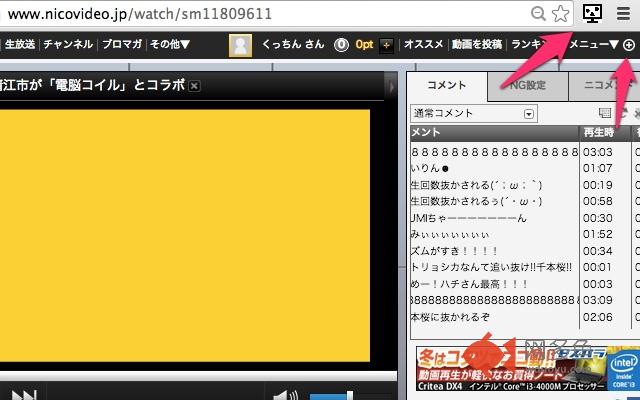Select the 8888 comment at 03:09
The width and height of the screenshot is (640, 400).
tap(495, 300)
